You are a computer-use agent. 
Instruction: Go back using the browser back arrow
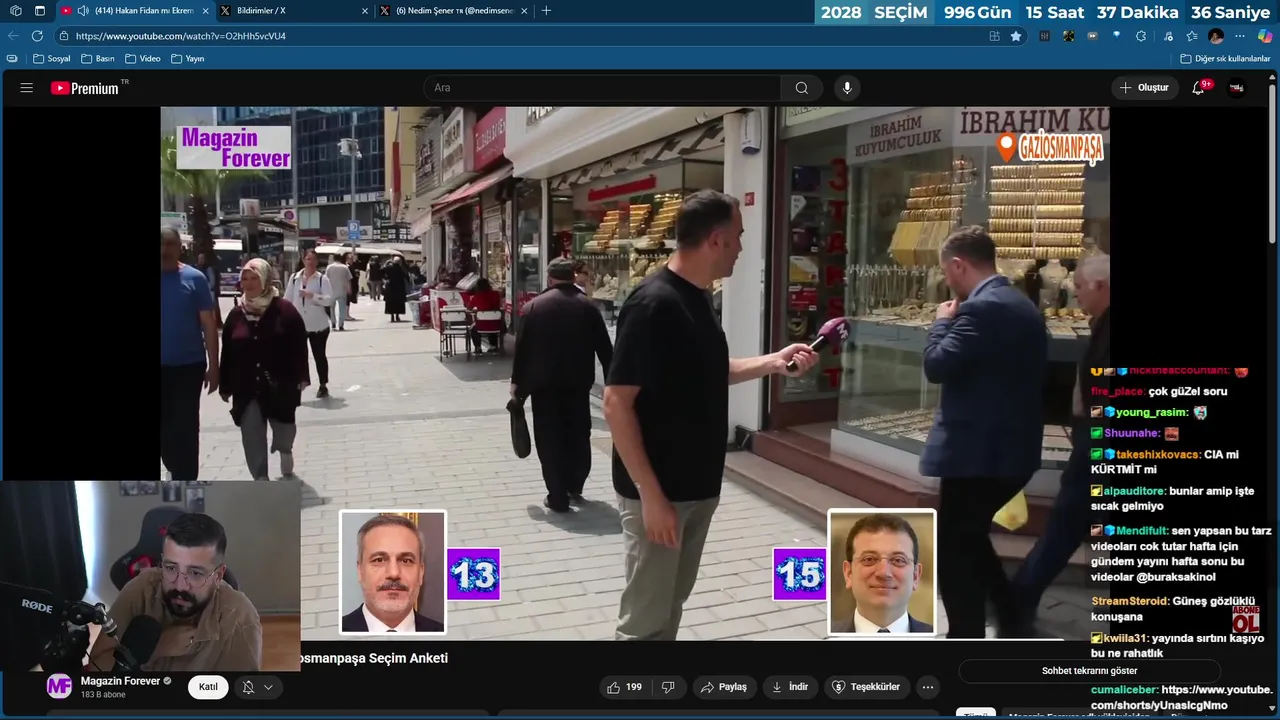pyautogui.click(x=13, y=36)
